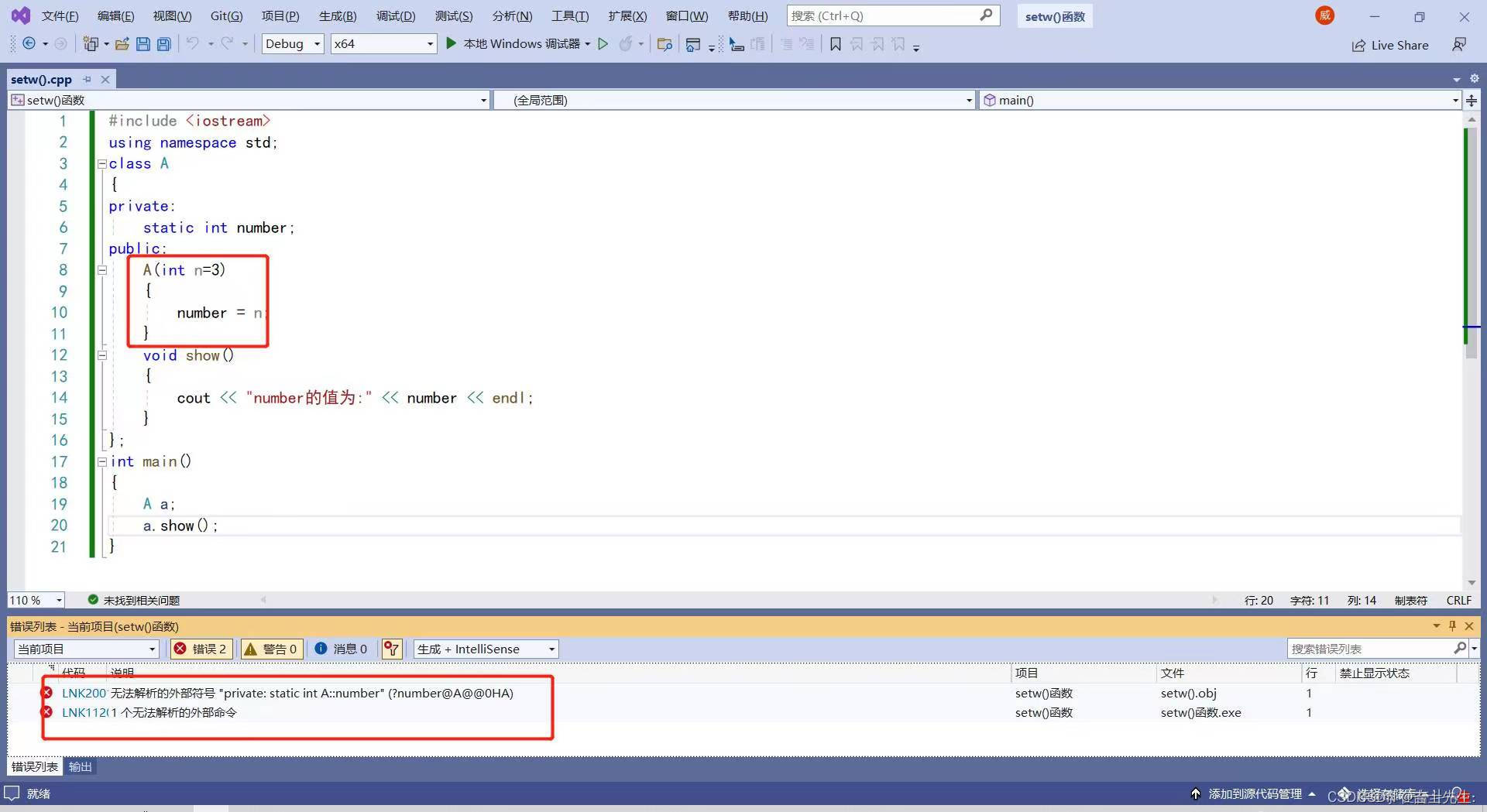The width and height of the screenshot is (1487, 812).
Task: Click the window layout icon in the toolbar
Action: tap(693, 44)
